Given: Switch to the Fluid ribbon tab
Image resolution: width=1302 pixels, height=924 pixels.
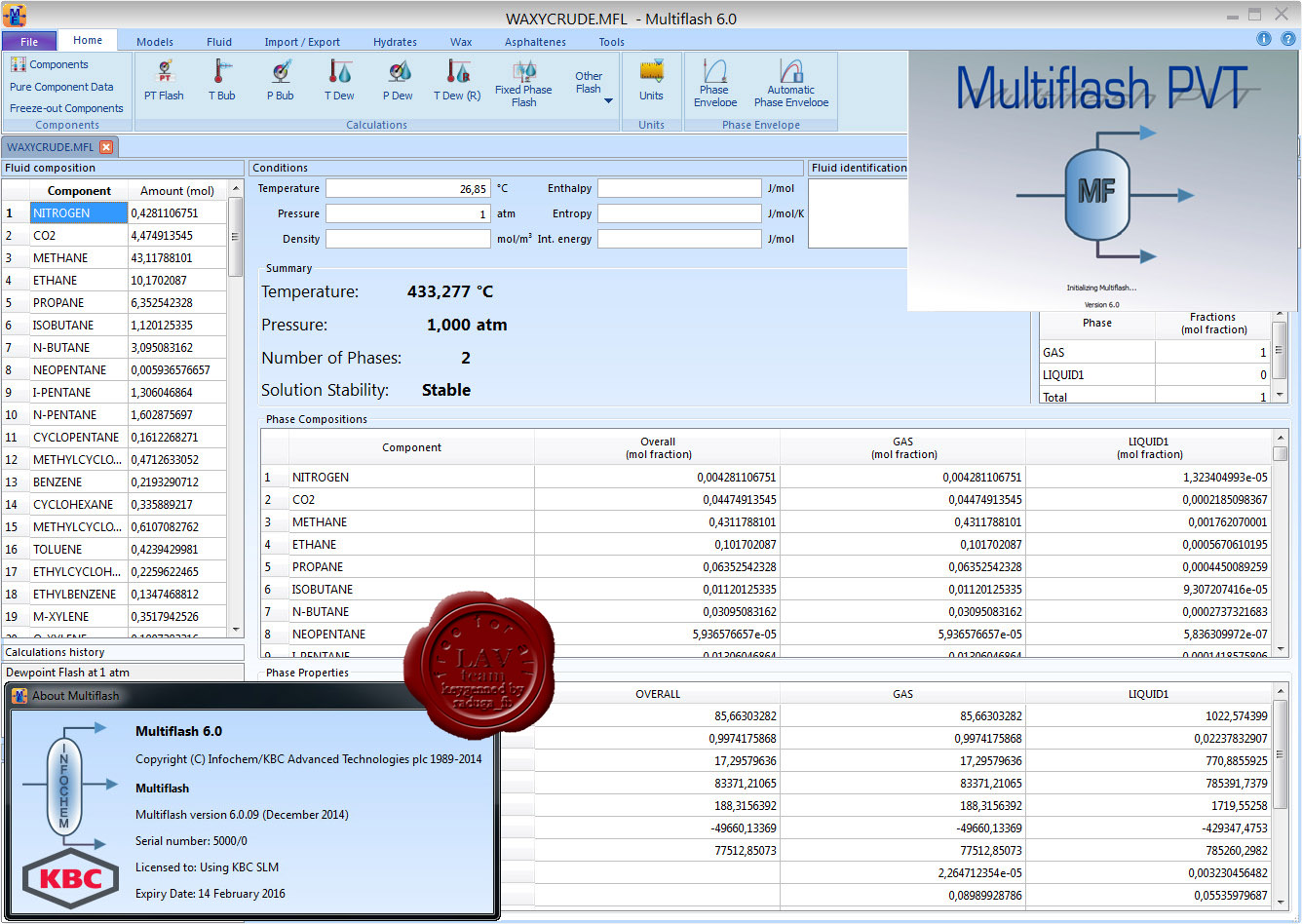Looking at the screenshot, I should pyautogui.click(x=219, y=42).
